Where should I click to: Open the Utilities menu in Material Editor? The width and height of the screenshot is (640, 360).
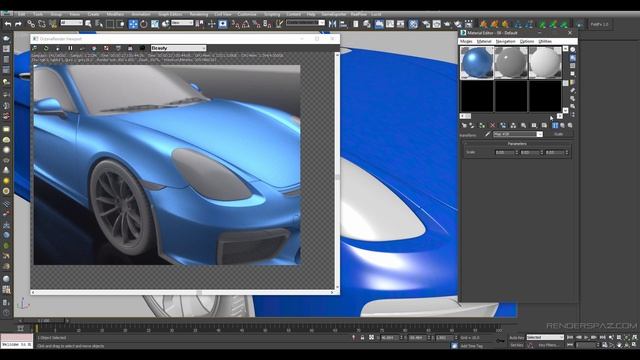(x=545, y=41)
